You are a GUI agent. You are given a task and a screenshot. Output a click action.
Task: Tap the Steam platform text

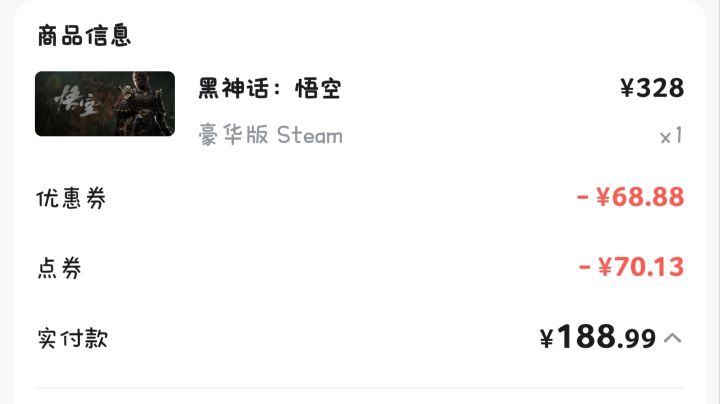pyautogui.click(x=310, y=135)
